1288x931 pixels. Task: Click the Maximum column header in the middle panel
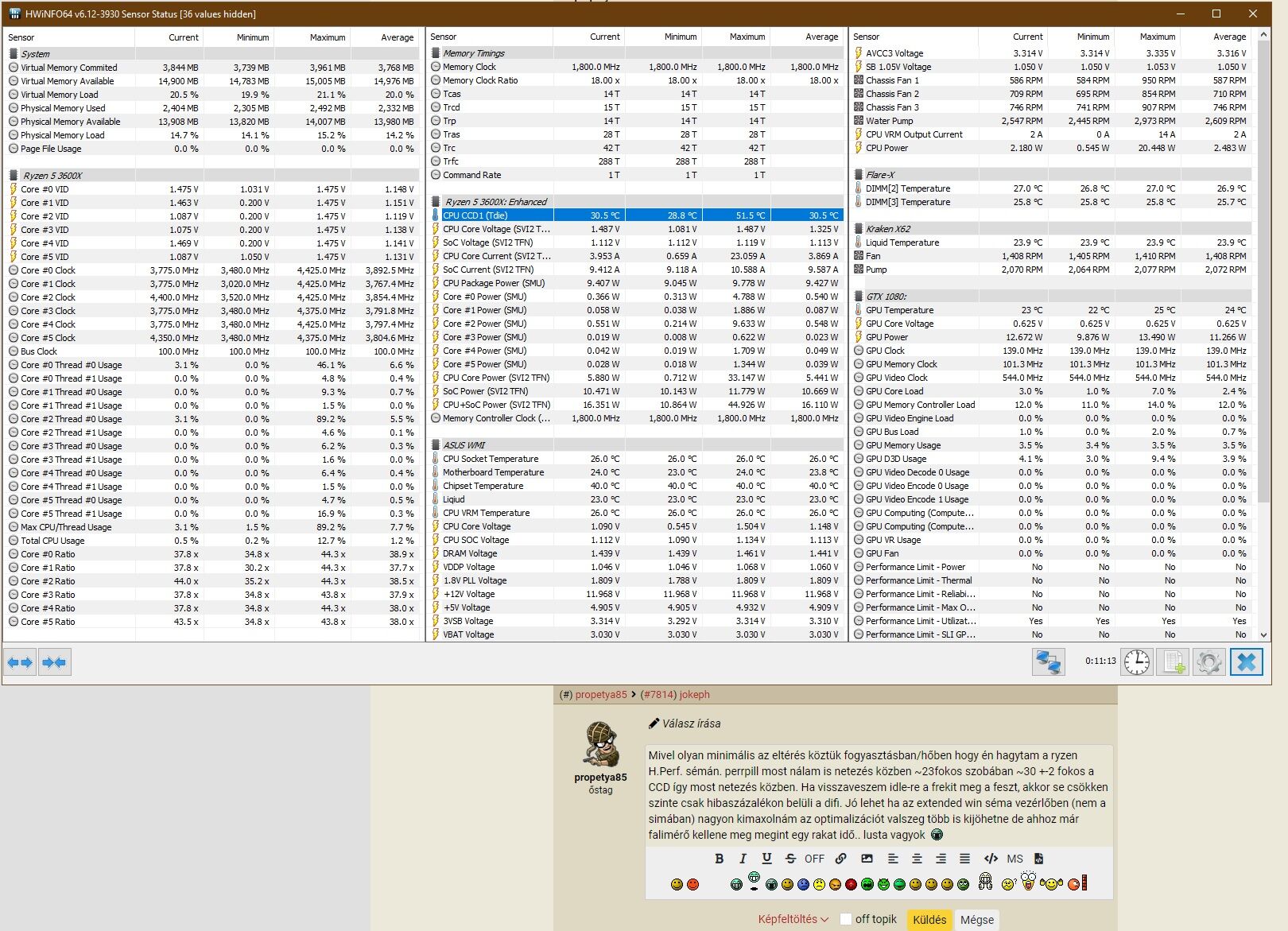click(737, 37)
